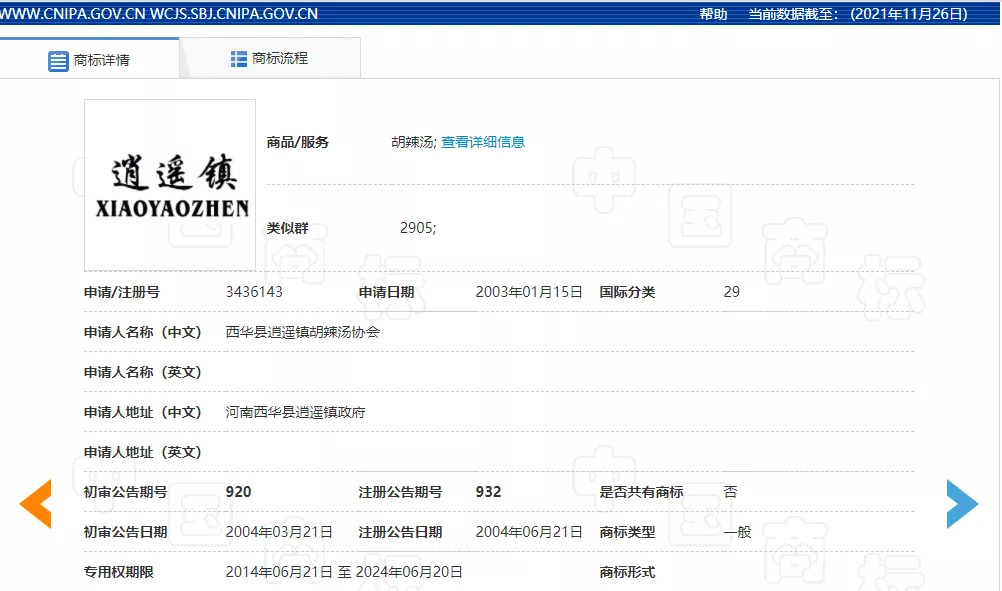Open the 帮助 help link
1002x591 pixels.
(713, 13)
